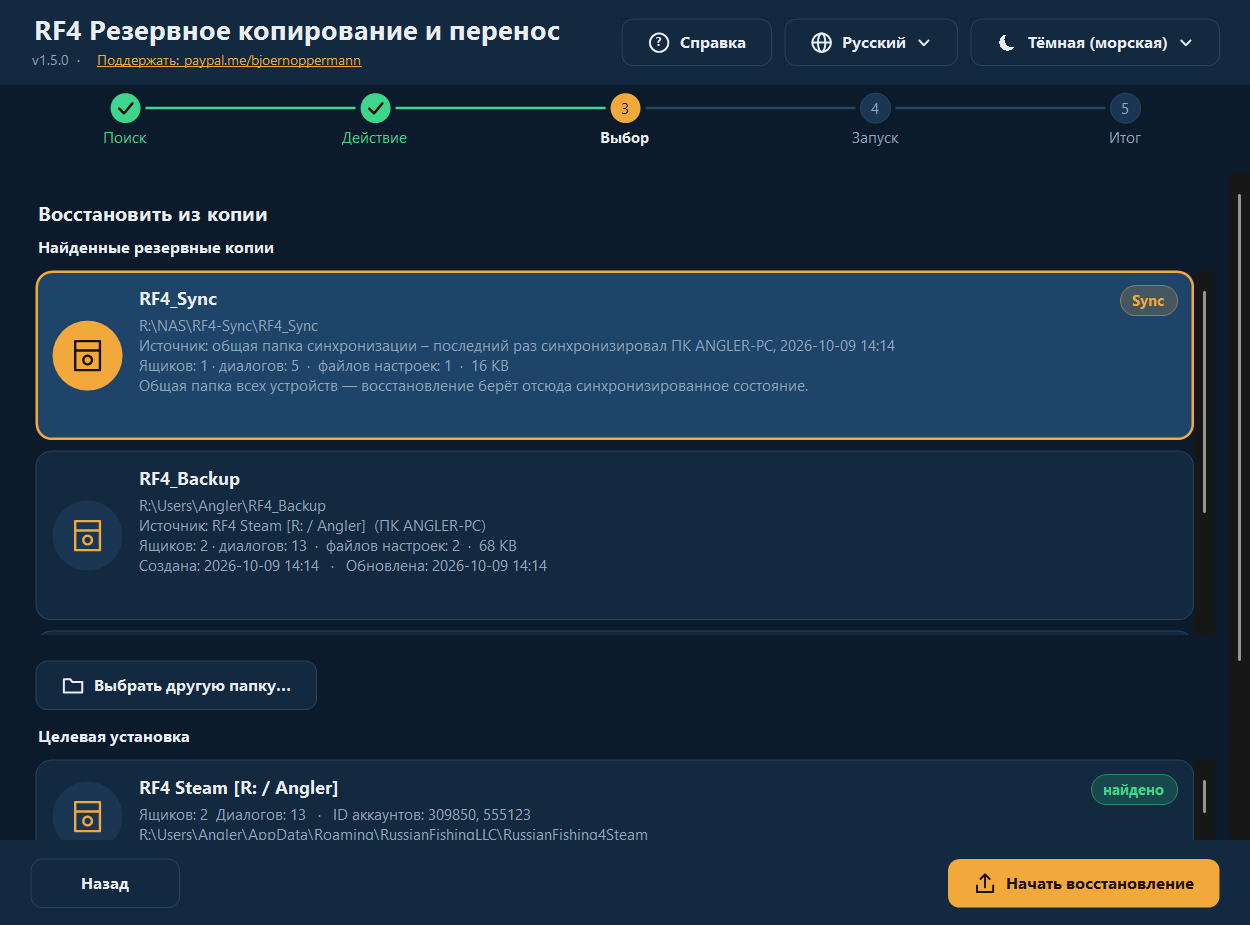Click the heading Восстановить из копии
The height and width of the screenshot is (925, 1250).
pyautogui.click(x=153, y=215)
